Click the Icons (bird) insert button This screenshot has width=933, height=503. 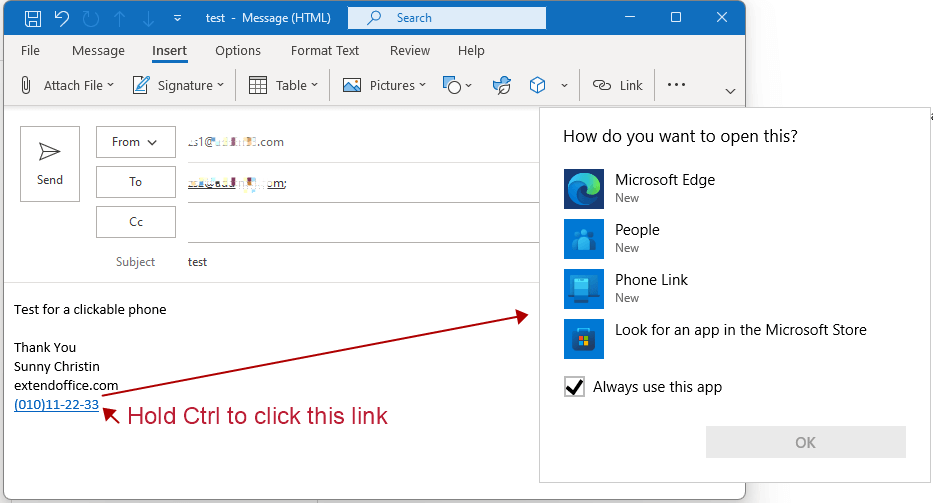(x=502, y=86)
